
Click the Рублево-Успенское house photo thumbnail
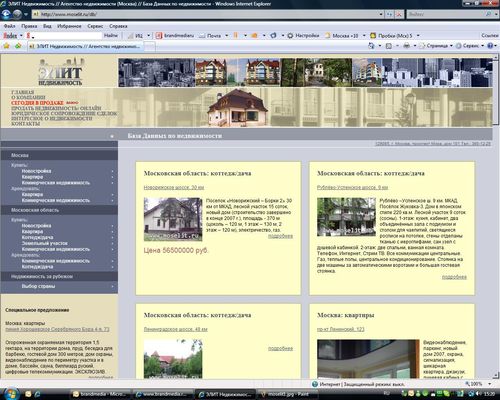[x=346, y=217]
